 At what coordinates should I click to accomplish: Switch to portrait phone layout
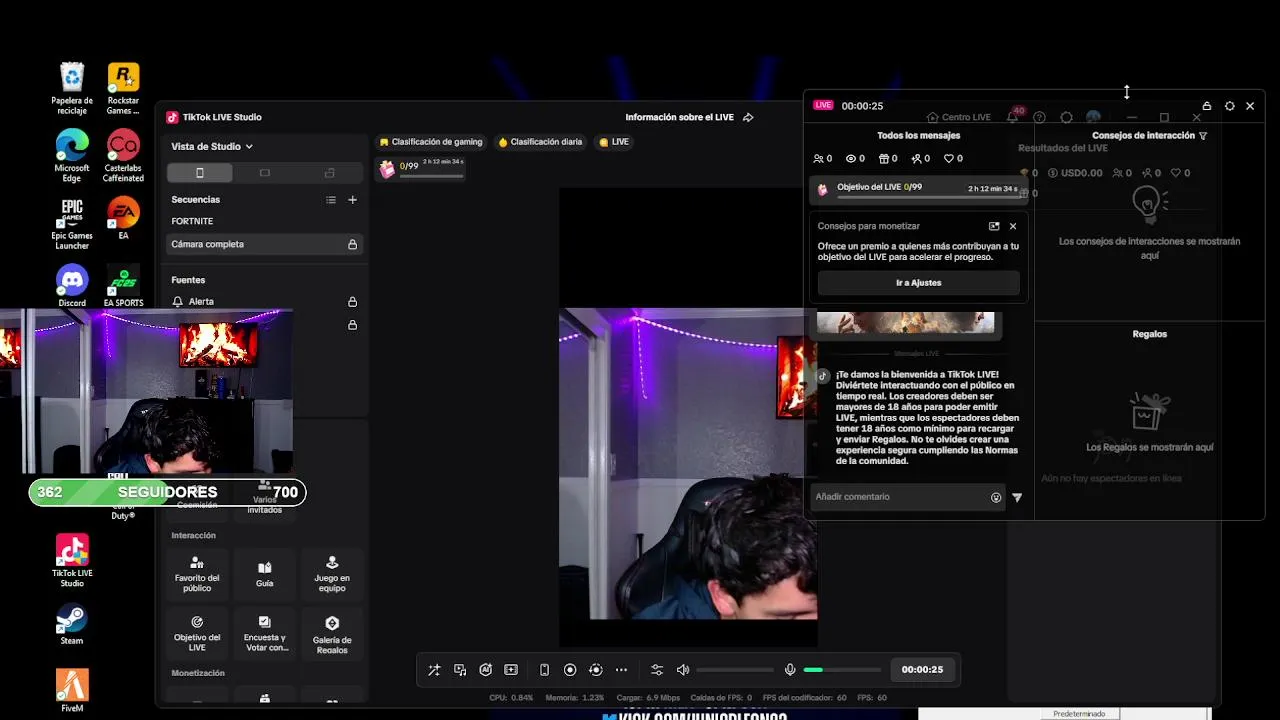click(200, 173)
